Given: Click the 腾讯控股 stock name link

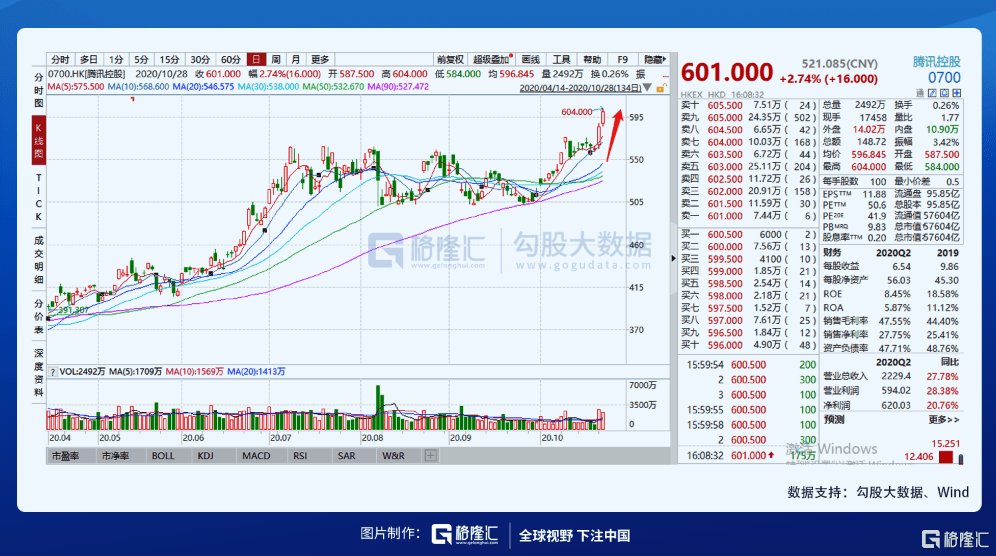Looking at the screenshot, I should pos(937,62).
